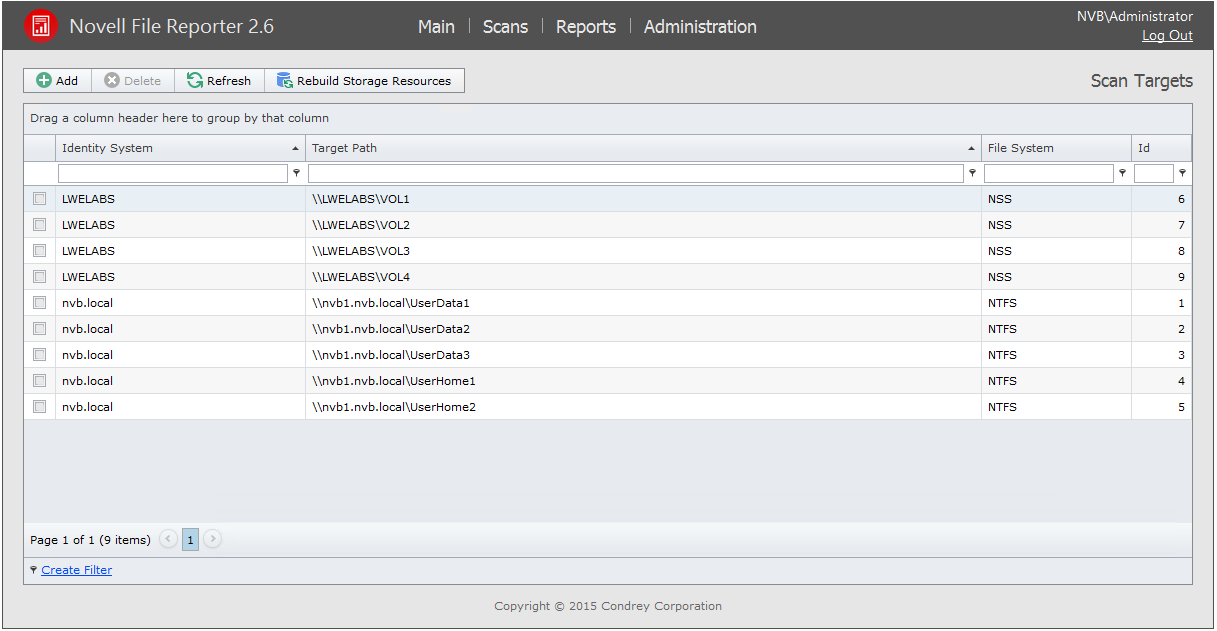Click the Rebuild Storage Resources database icon
This screenshot has height=631, width=1217.
click(x=285, y=81)
